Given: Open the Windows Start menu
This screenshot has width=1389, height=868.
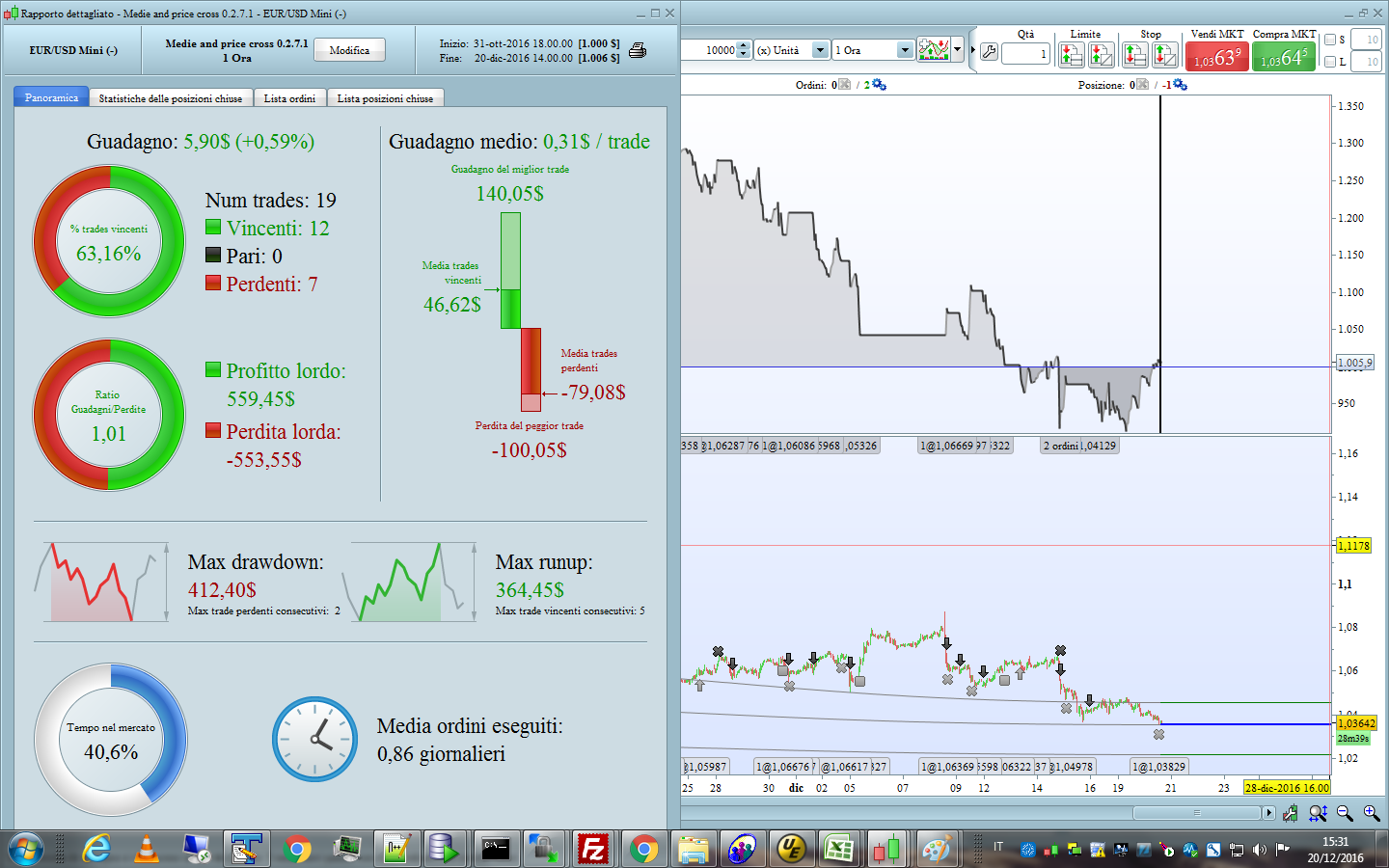Looking at the screenshot, I should point(26,850).
